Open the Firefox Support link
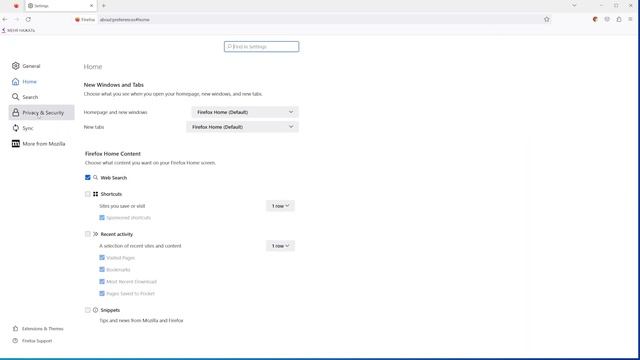 [33, 341]
